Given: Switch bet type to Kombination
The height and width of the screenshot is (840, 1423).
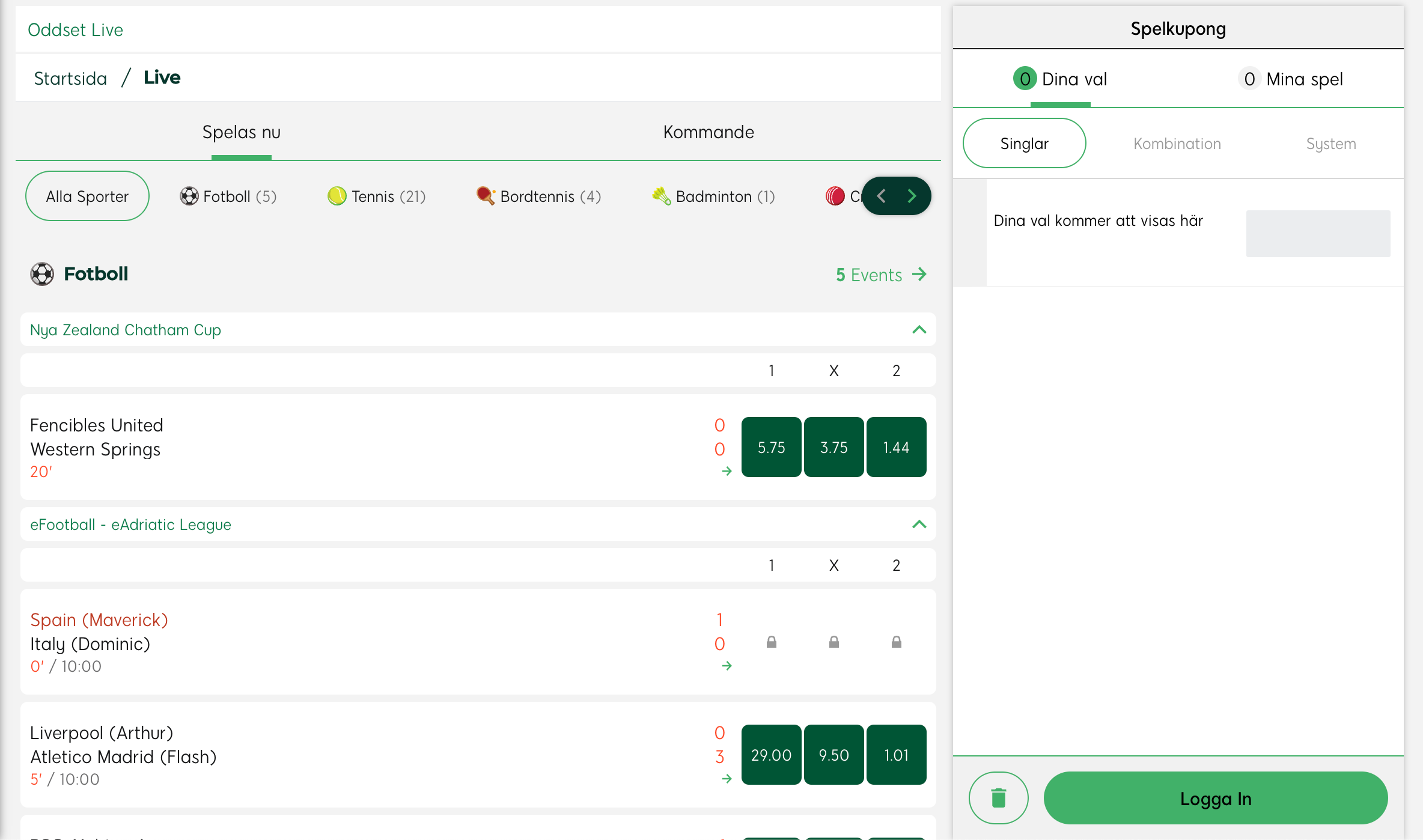Looking at the screenshot, I should (1177, 144).
